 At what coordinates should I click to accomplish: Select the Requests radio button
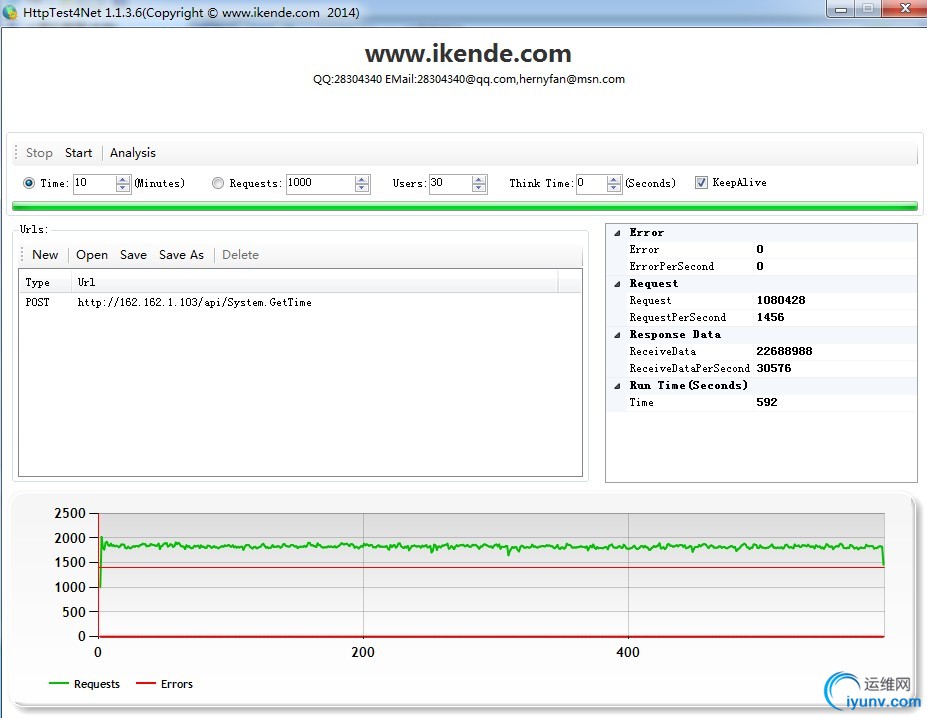tap(218, 183)
